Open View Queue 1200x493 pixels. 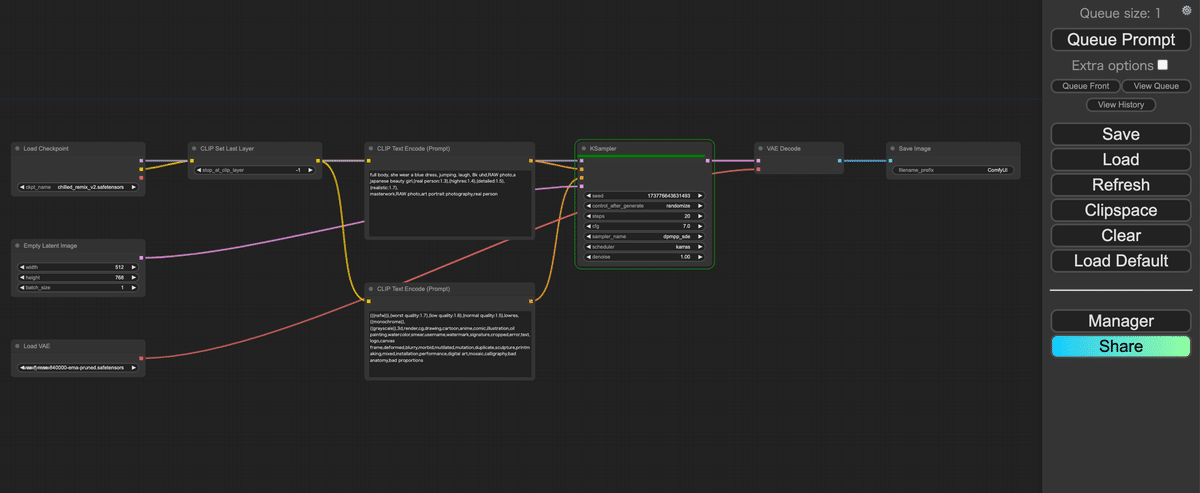point(1156,86)
